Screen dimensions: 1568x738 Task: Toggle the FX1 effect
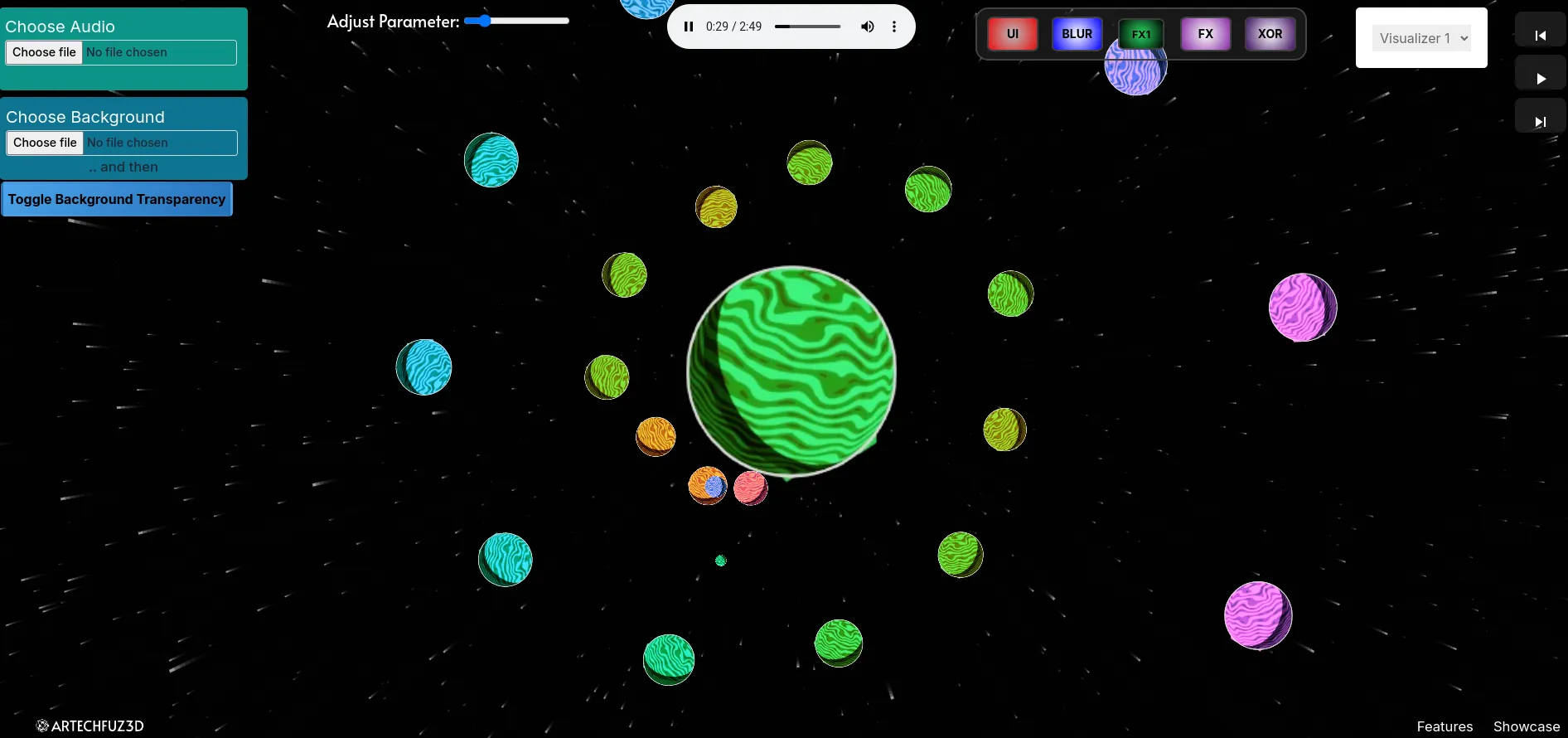click(1141, 34)
